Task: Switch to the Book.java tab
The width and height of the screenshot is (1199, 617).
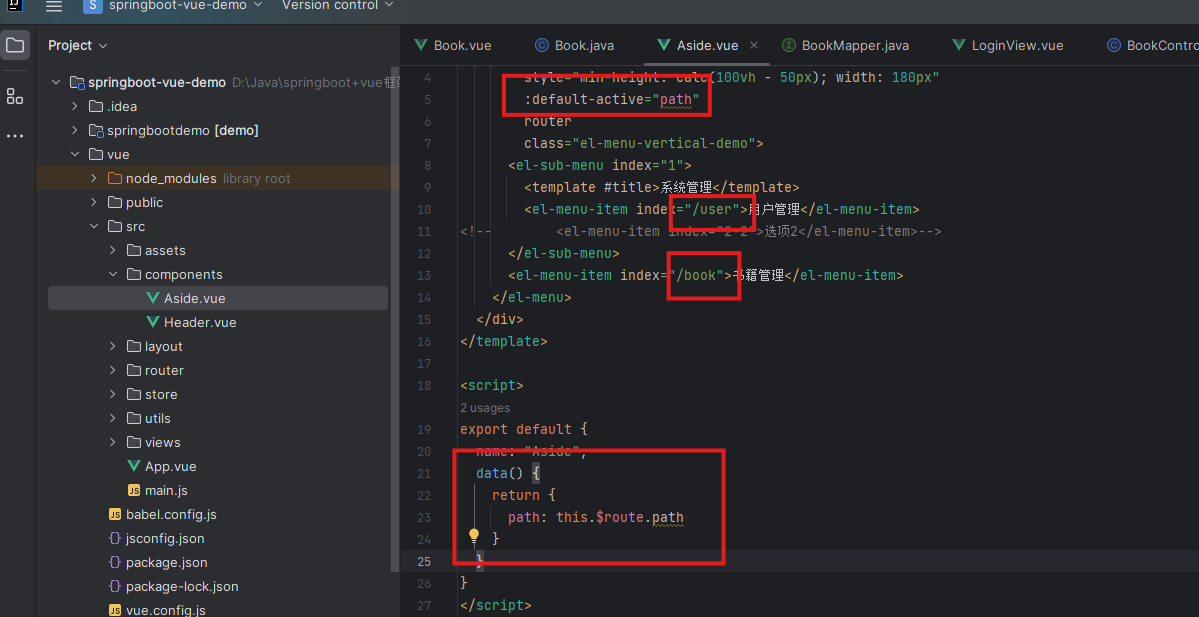Action: point(574,45)
